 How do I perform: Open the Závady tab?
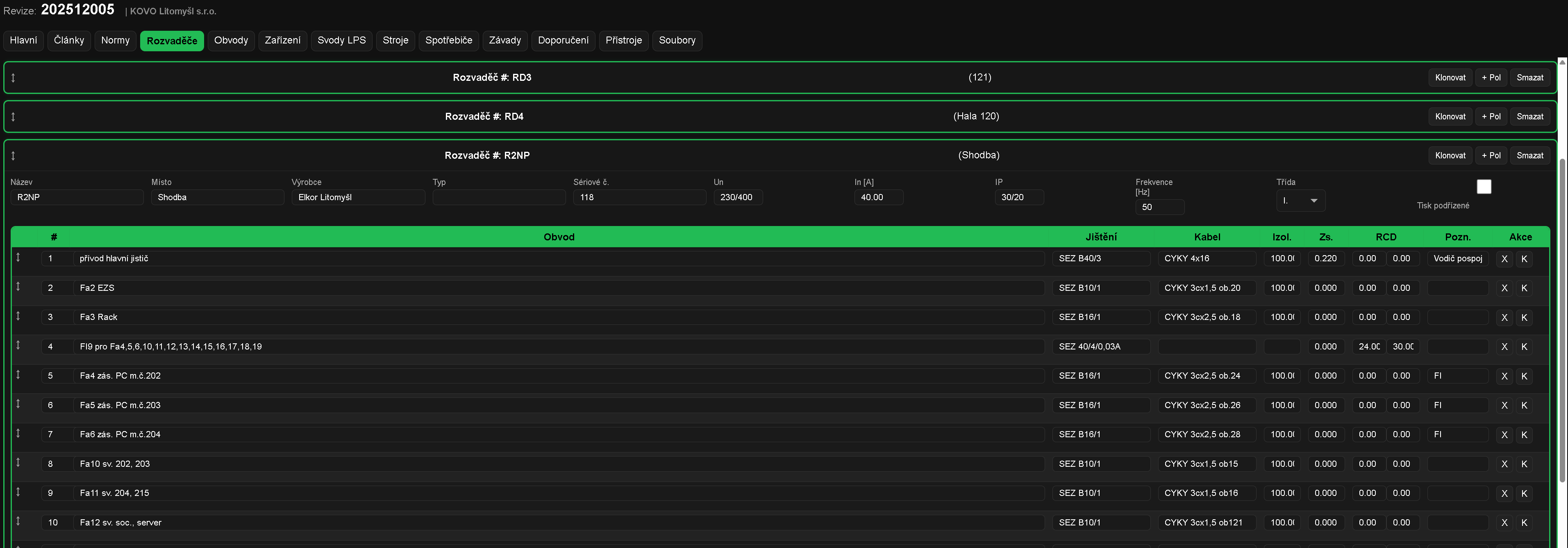(x=504, y=40)
